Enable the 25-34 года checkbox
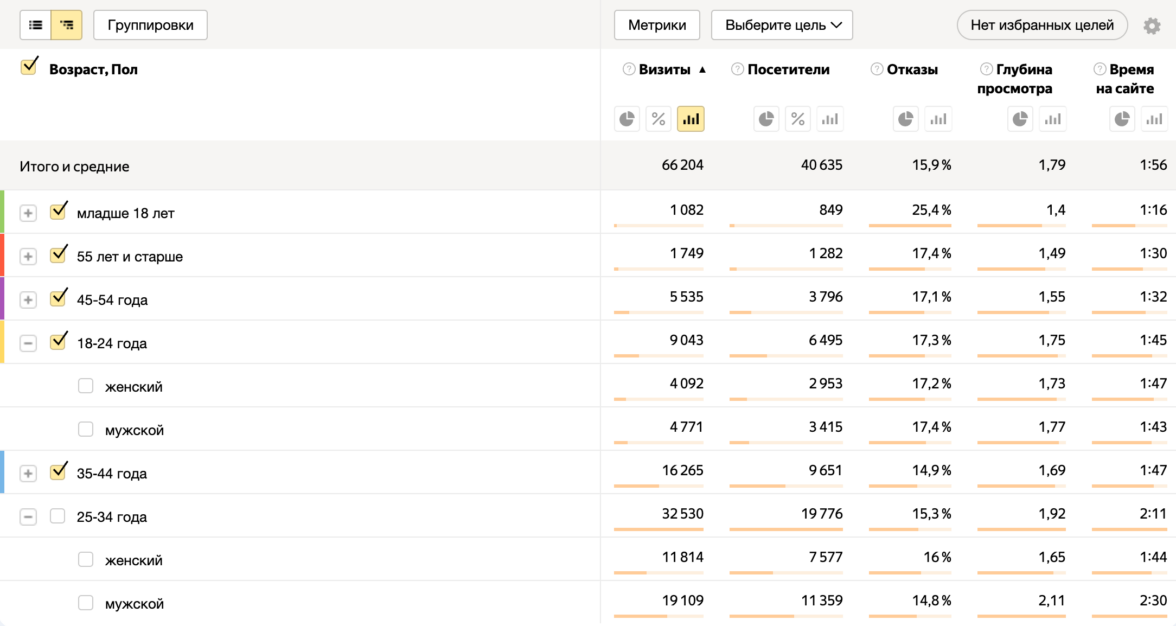This screenshot has height=626, width=1176. point(58,517)
